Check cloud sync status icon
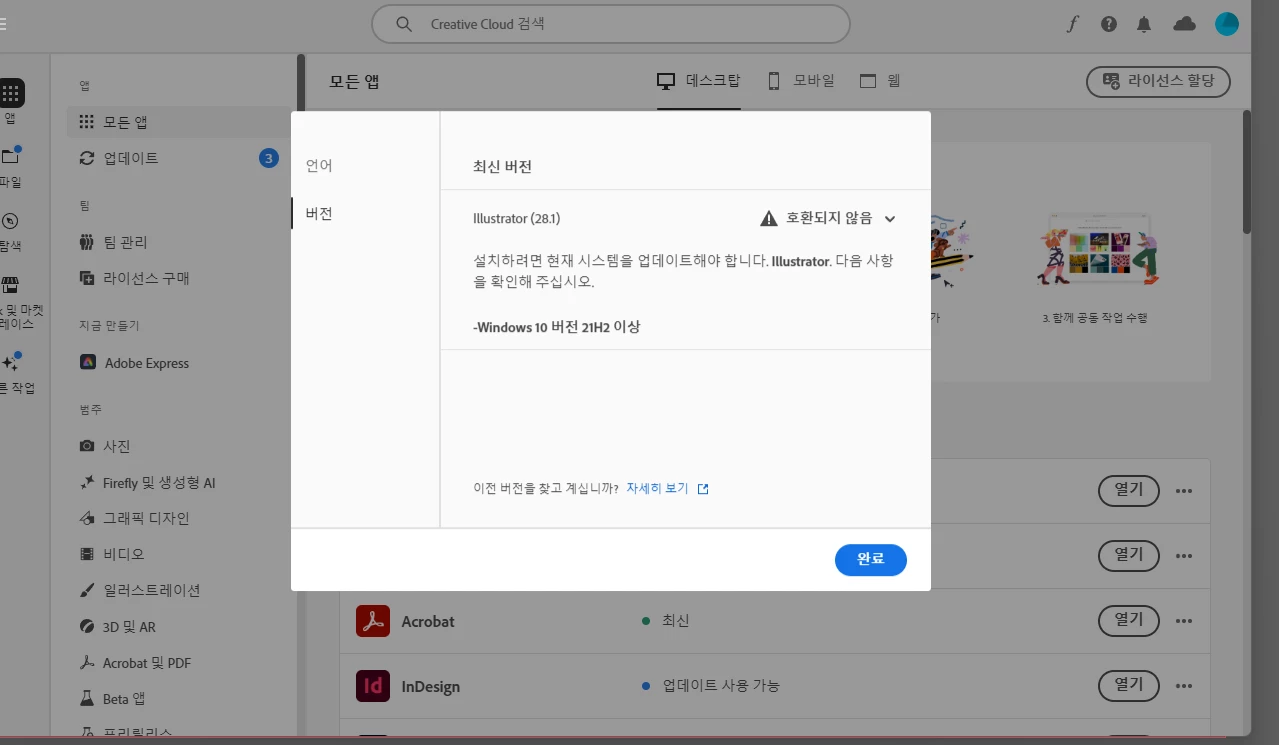The height and width of the screenshot is (745, 1279). pyautogui.click(x=1185, y=24)
